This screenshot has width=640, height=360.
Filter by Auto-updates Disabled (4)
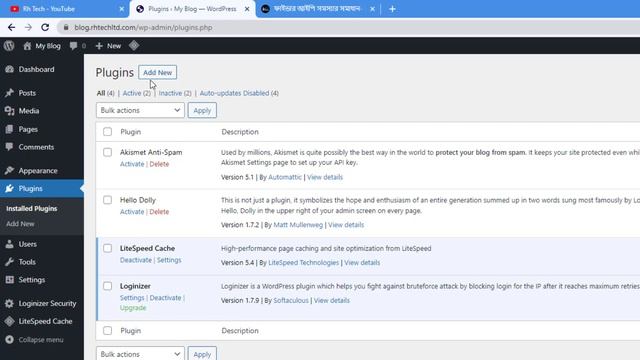[239, 93]
